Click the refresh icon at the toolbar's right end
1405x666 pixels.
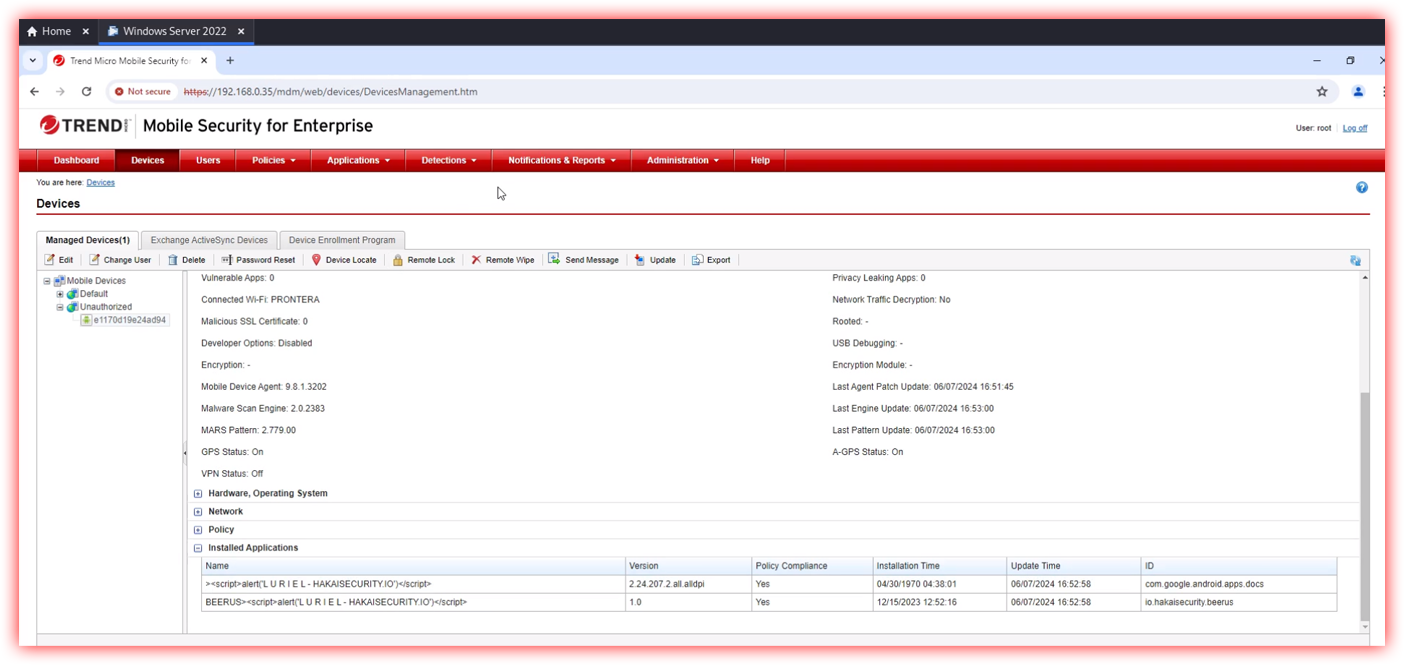(1355, 260)
